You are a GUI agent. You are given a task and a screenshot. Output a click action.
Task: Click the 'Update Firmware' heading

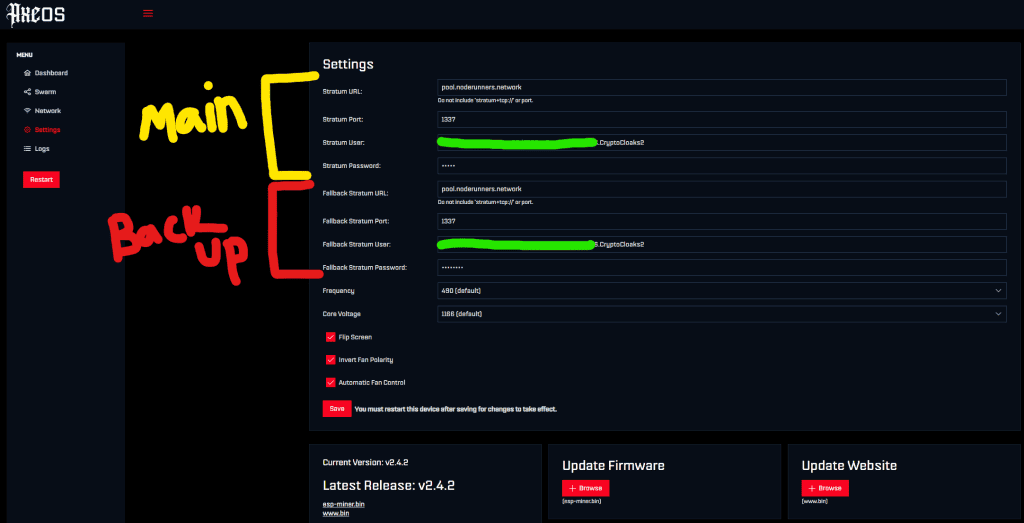click(613, 466)
